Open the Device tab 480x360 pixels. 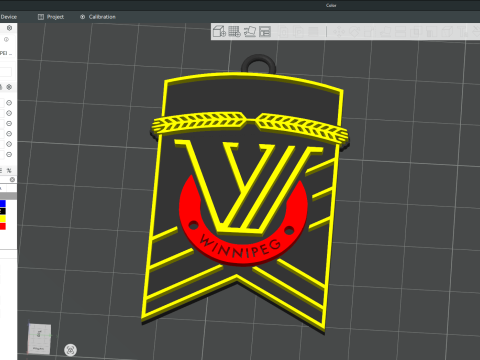pyautogui.click(x=8, y=17)
